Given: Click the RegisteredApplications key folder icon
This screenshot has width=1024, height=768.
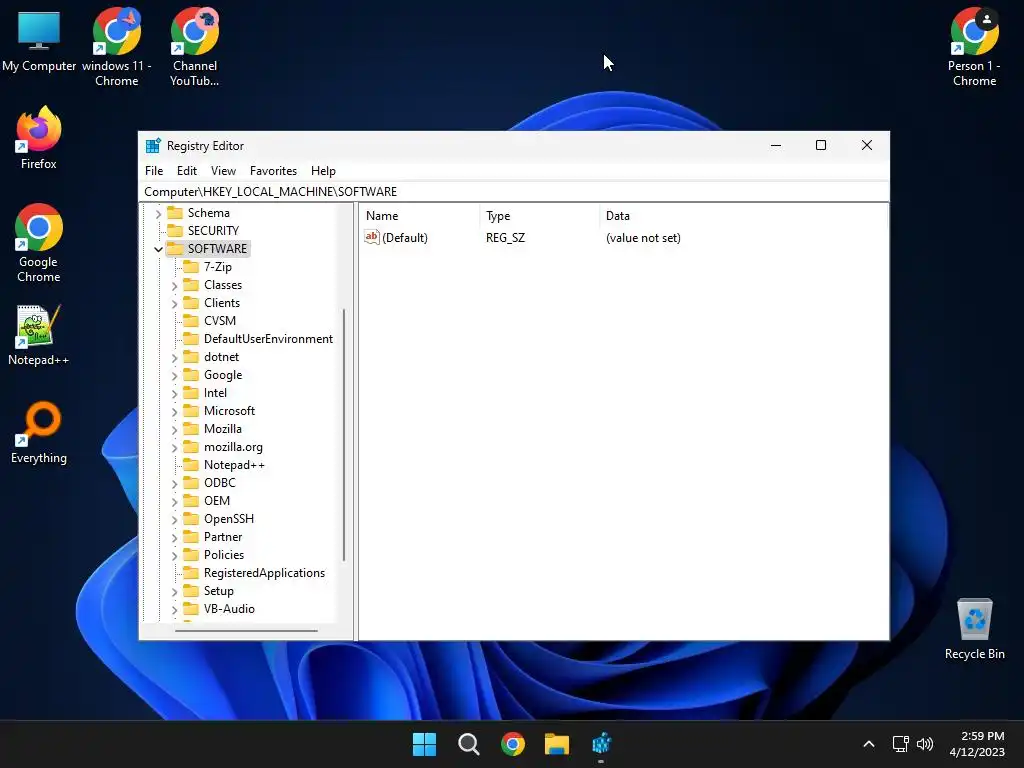Looking at the screenshot, I should pos(191,573).
